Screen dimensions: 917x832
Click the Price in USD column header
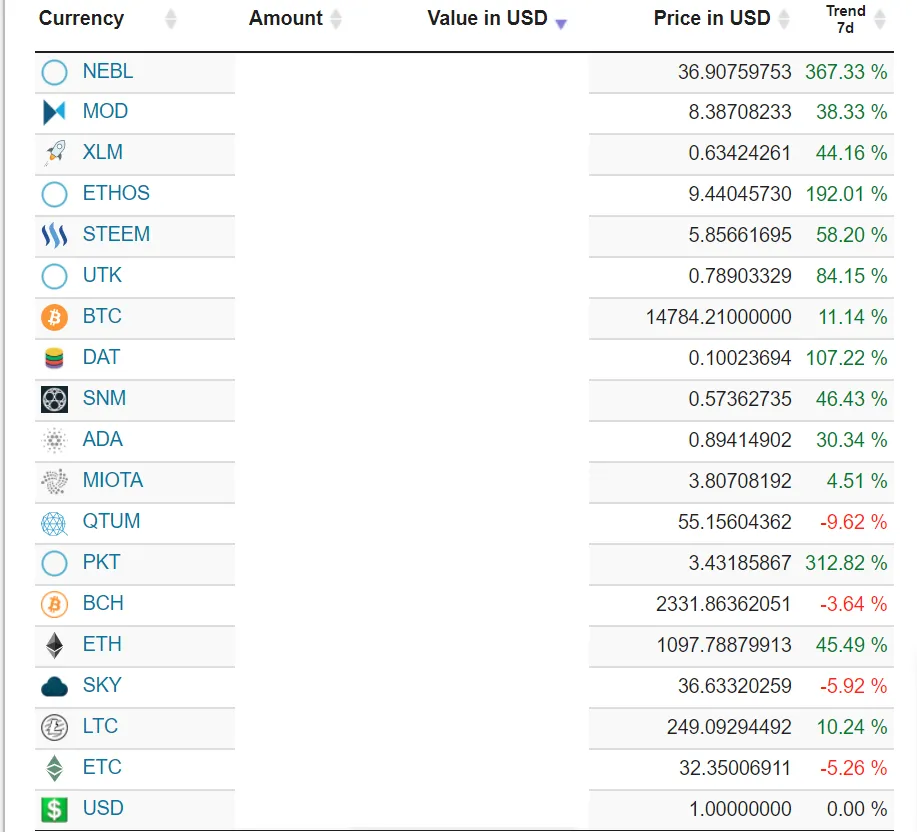pos(712,18)
